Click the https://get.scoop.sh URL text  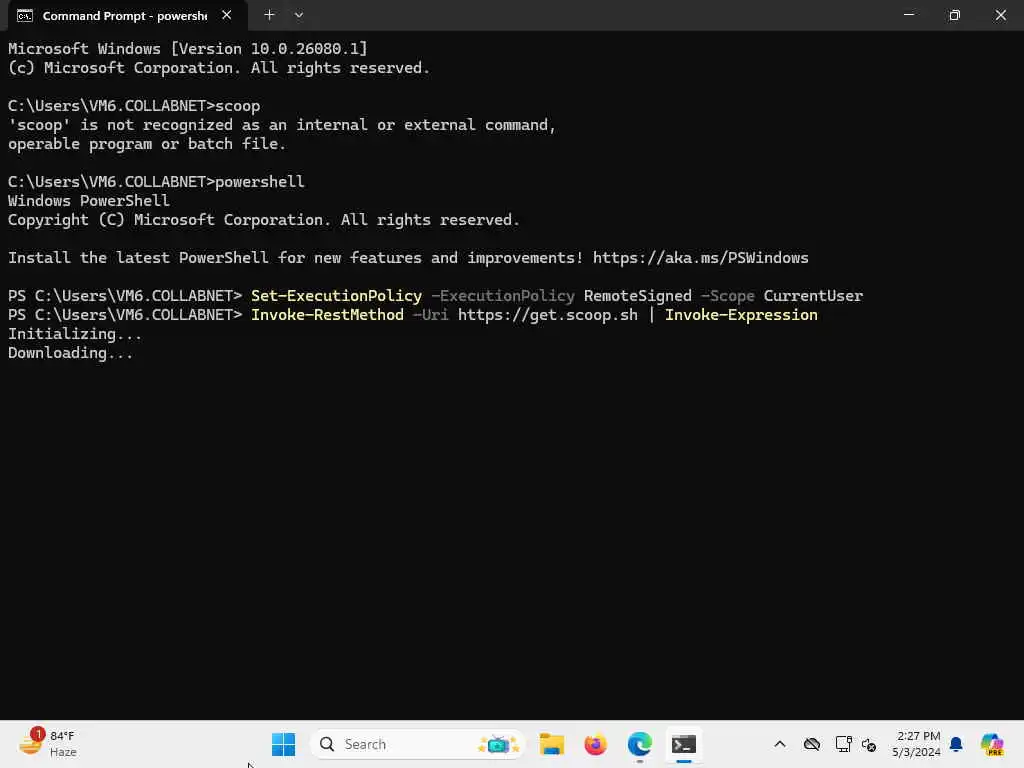(547, 315)
